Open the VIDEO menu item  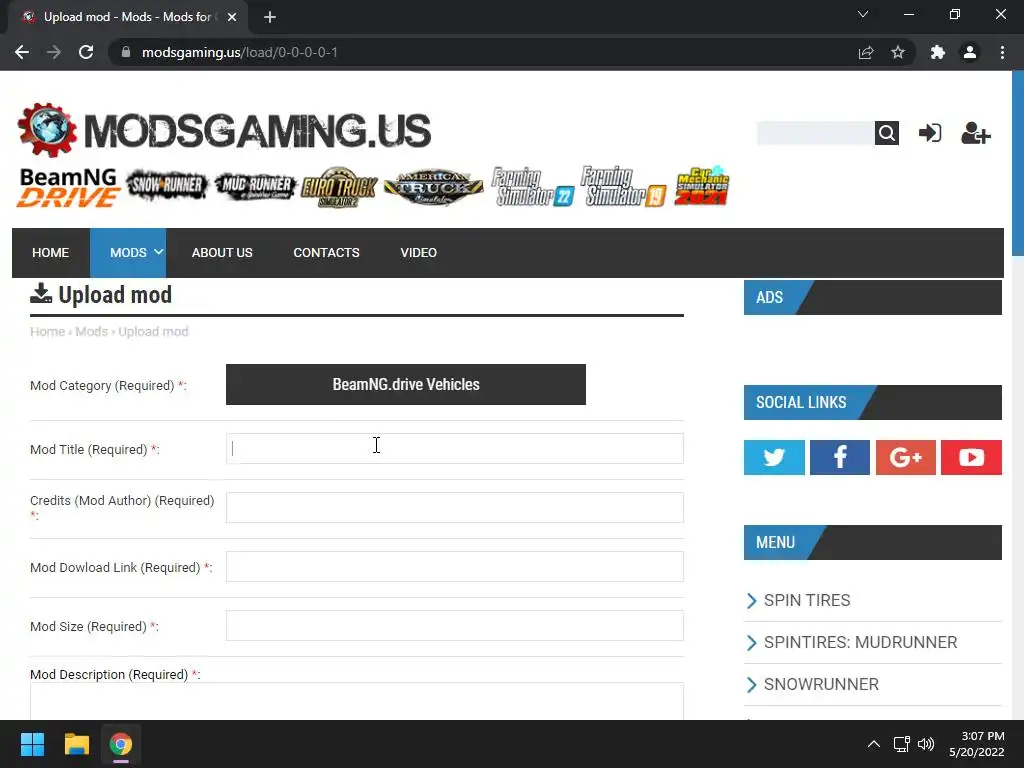tap(419, 253)
